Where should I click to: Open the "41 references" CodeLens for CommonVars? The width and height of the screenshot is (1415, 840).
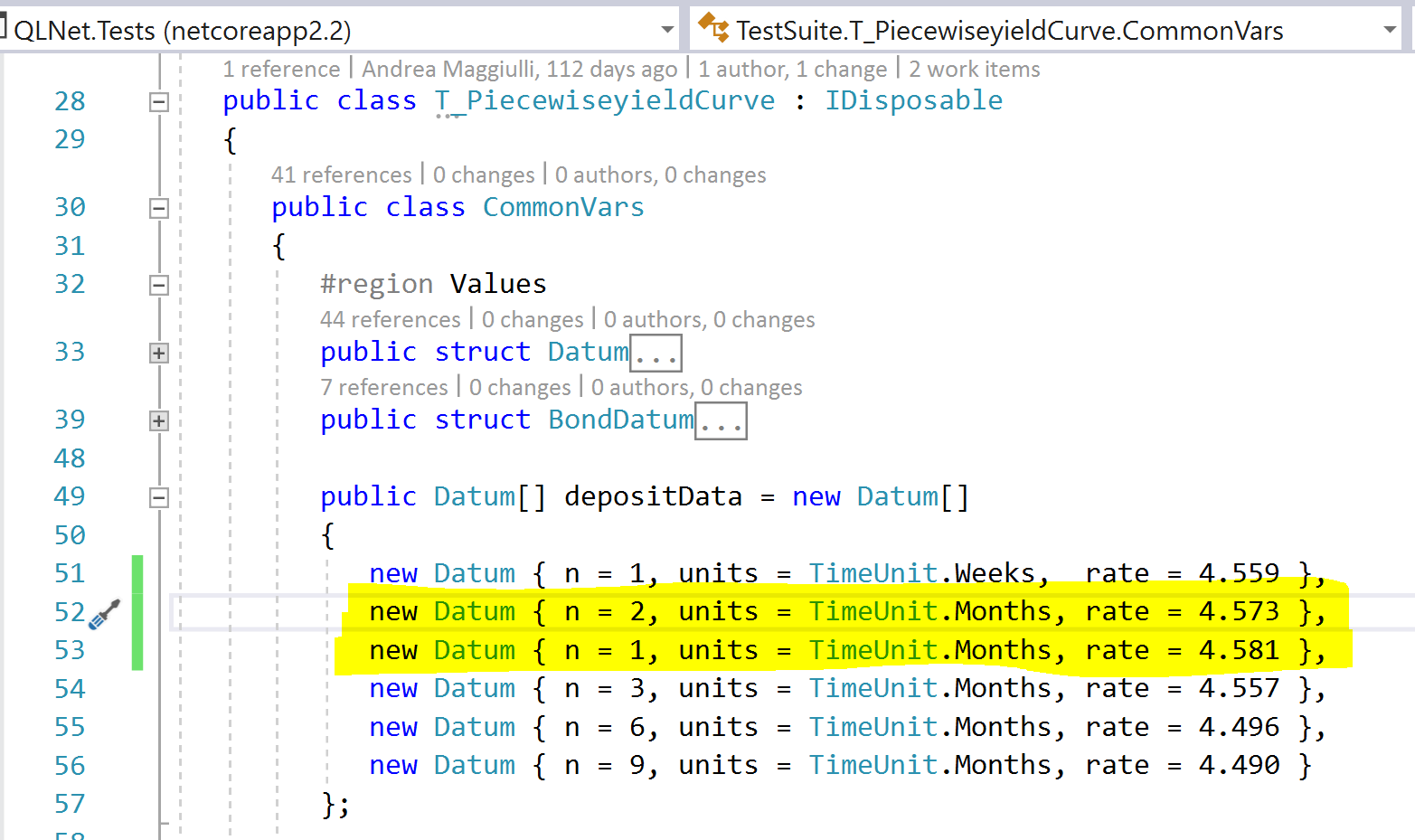(342, 175)
